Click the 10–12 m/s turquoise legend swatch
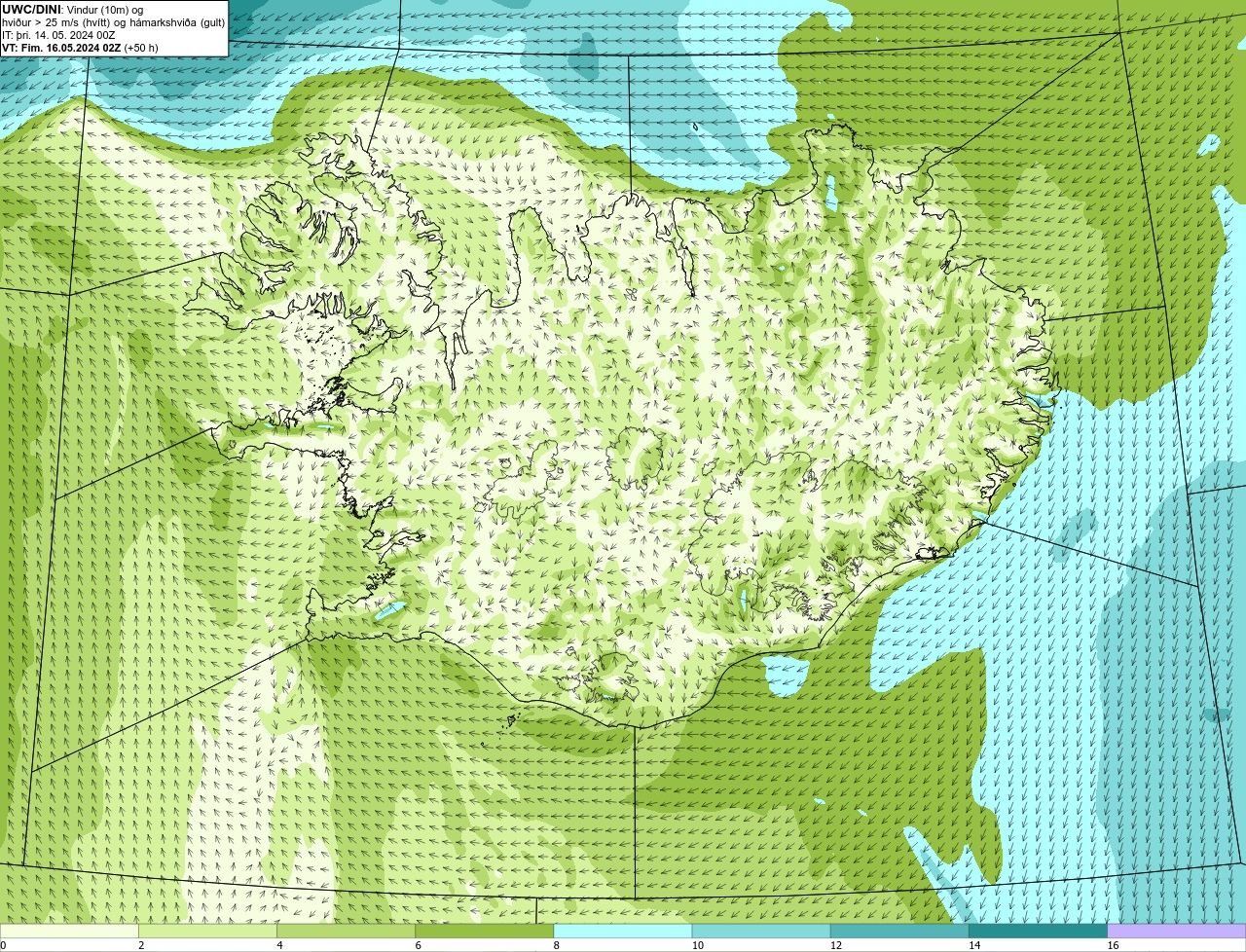The width and height of the screenshot is (1246, 952). 761,931
